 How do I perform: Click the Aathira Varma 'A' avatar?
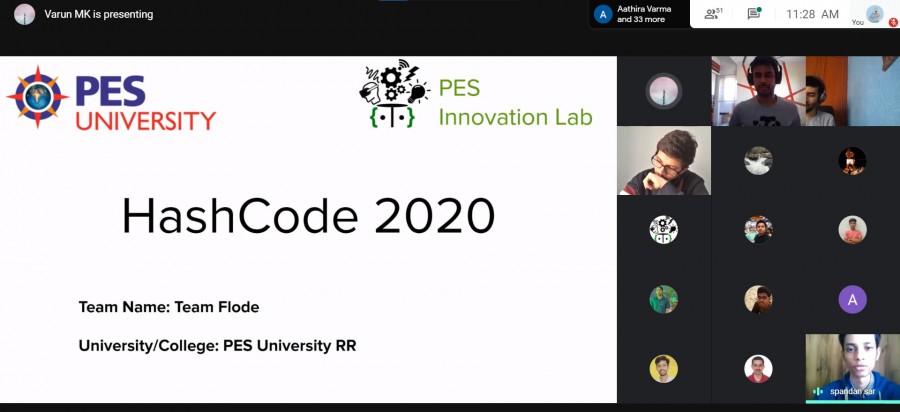pos(602,14)
